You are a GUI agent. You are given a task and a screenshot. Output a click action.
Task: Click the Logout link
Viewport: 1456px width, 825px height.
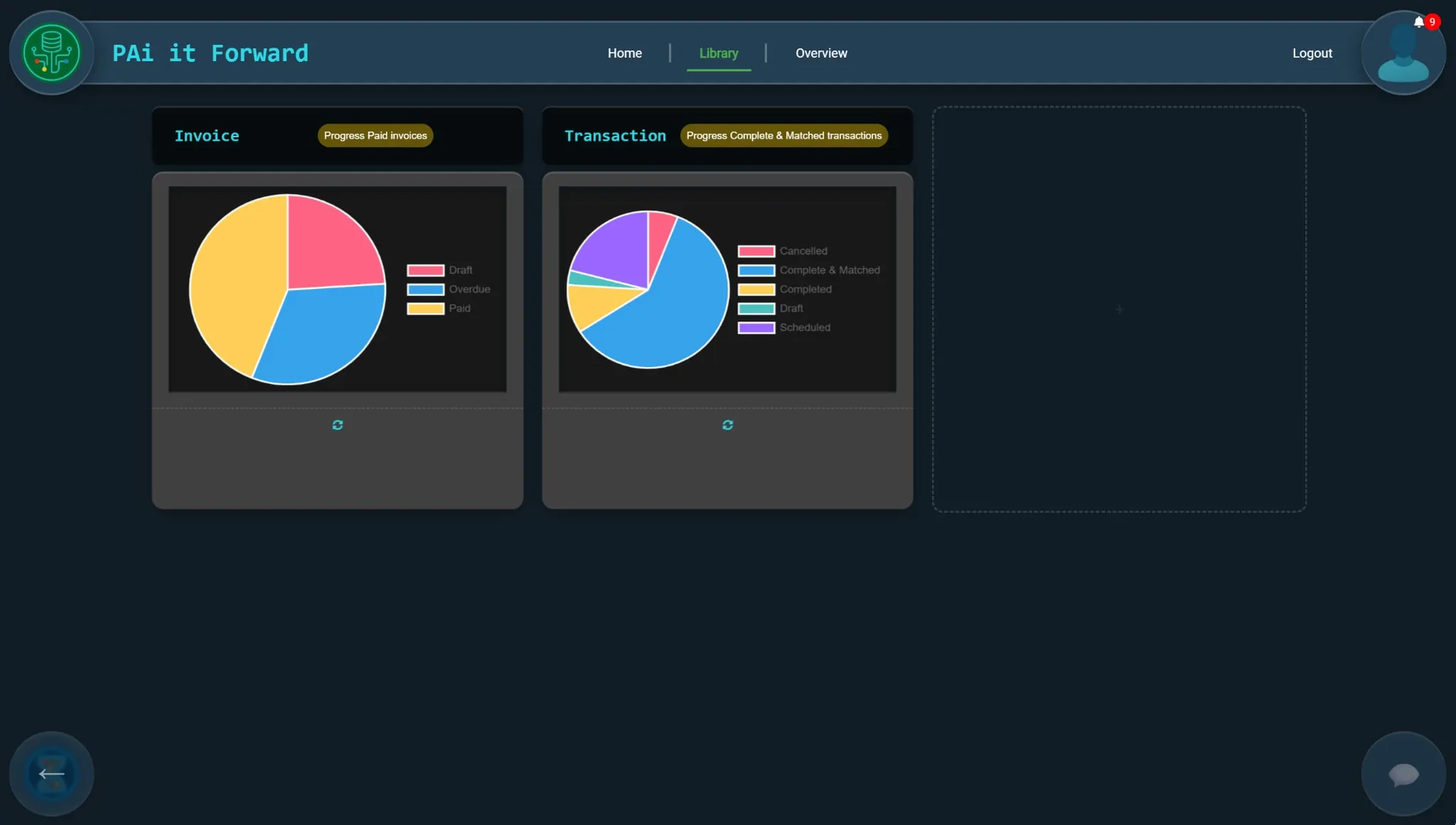pyautogui.click(x=1312, y=53)
